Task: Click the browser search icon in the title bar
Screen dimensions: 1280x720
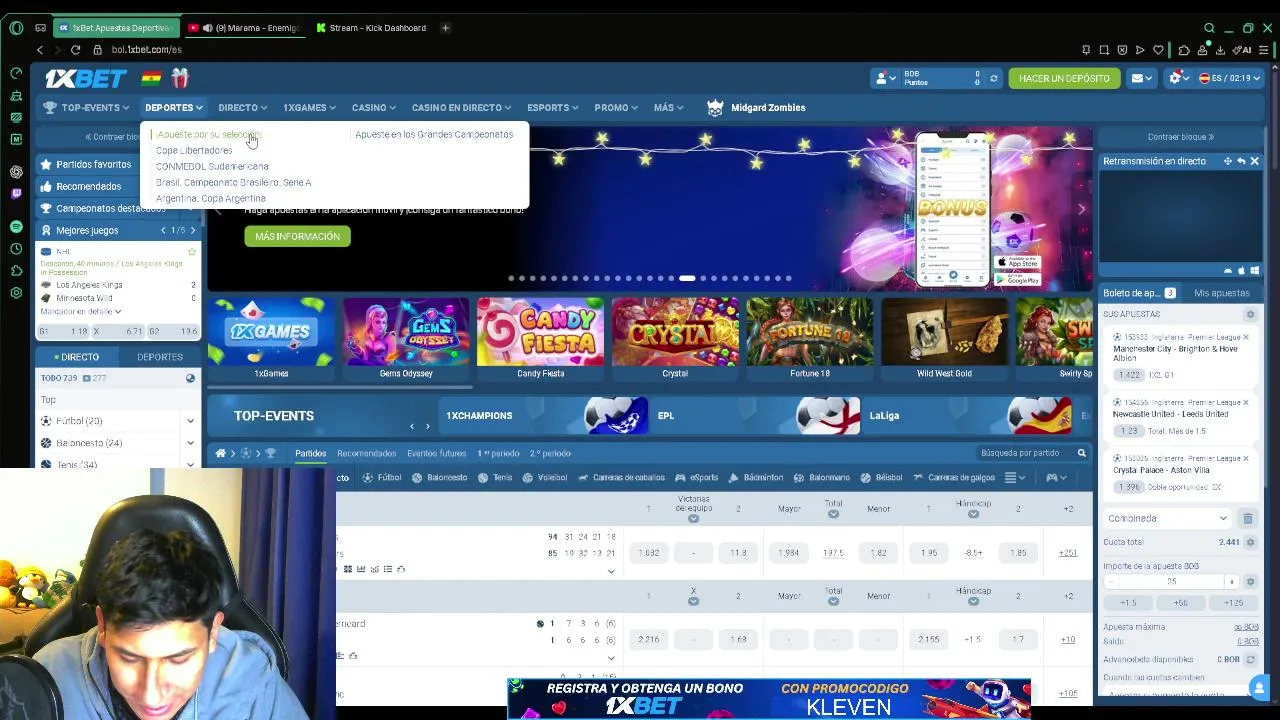Action: 1209,28
